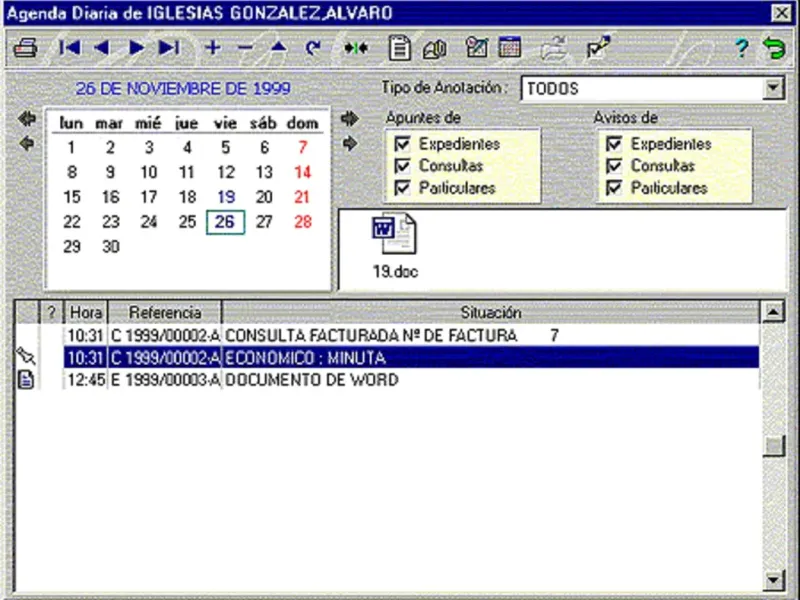800x600 pixels.
Task: Click the up triangle toolbar icon
Action: coord(279,47)
